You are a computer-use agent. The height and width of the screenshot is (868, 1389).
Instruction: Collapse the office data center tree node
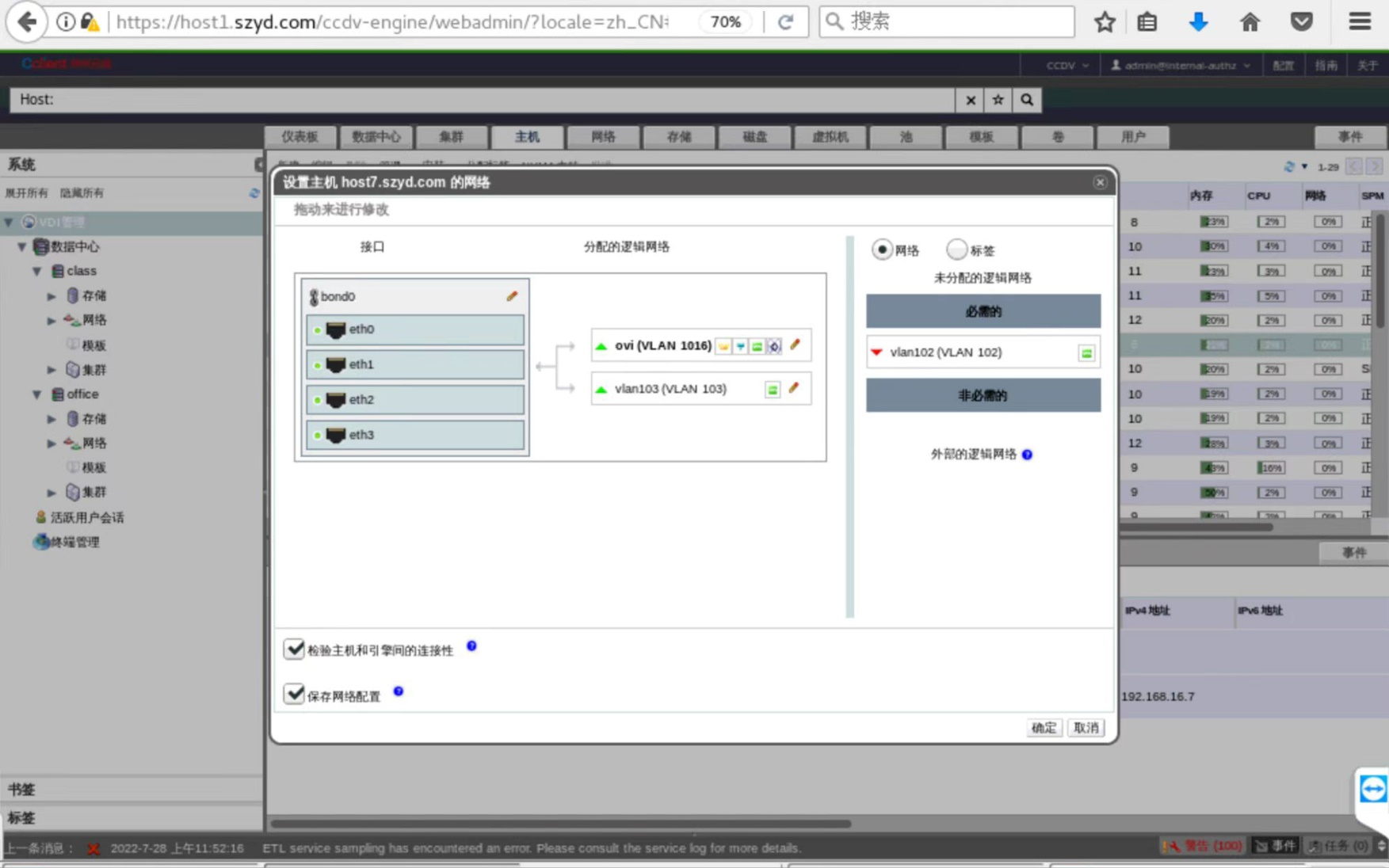pyautogui.click(x=37, y=394)
